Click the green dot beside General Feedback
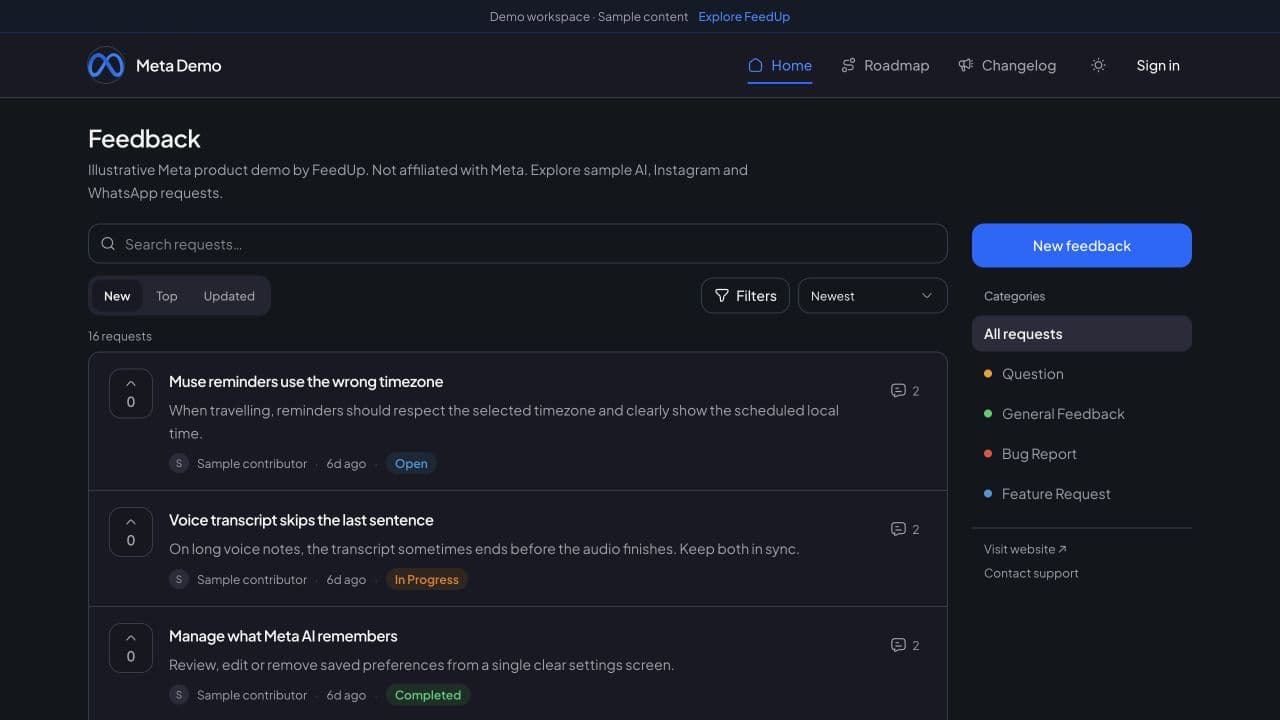1280x720 pixels. (988, 414)
